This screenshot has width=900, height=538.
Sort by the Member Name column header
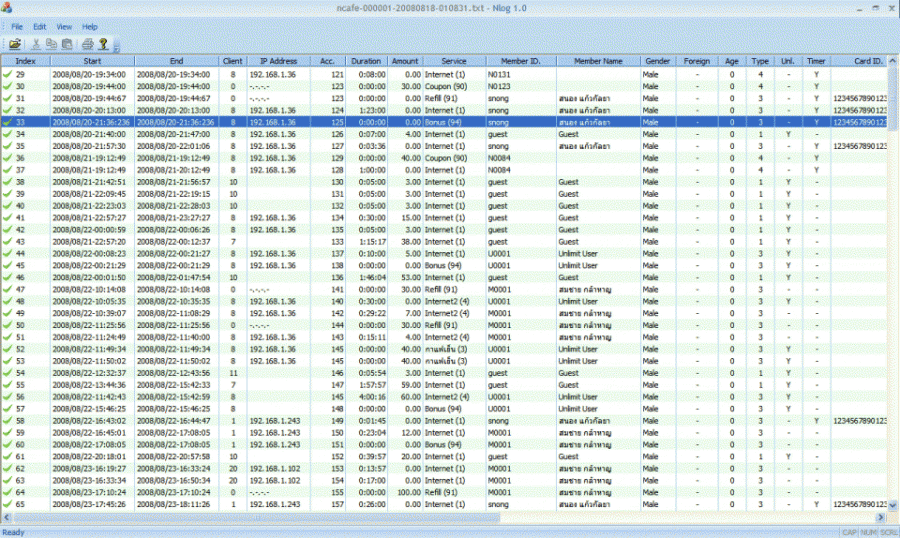598,61
